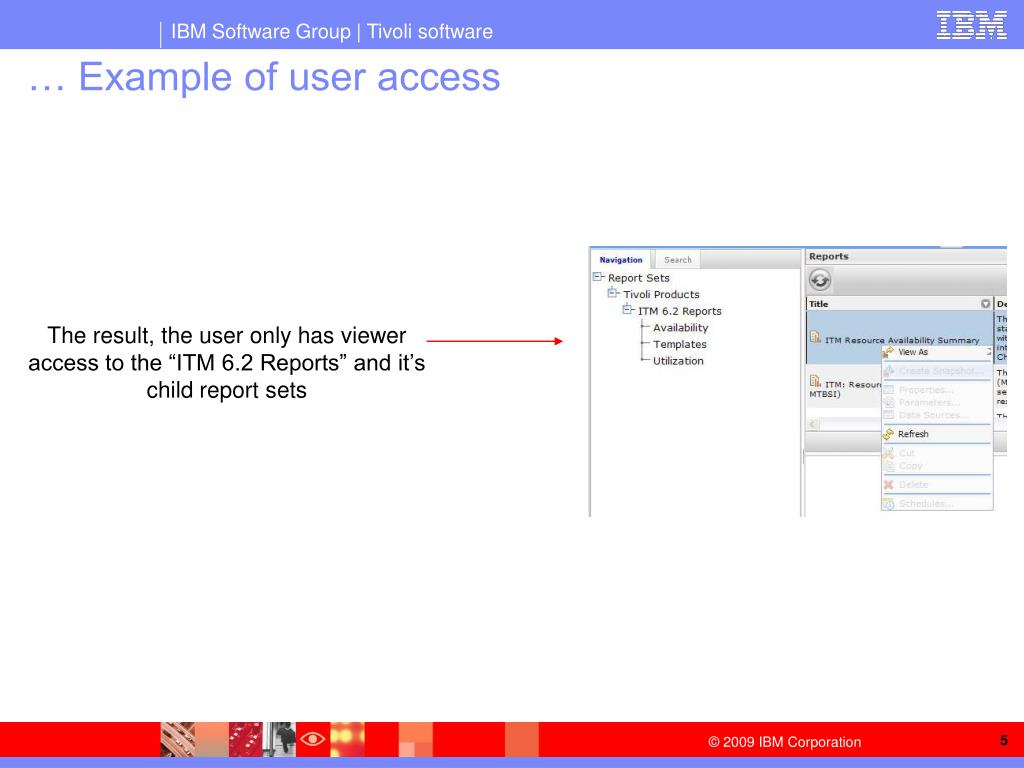
Task: Choose View As from context menu
Action: [937, 352]
